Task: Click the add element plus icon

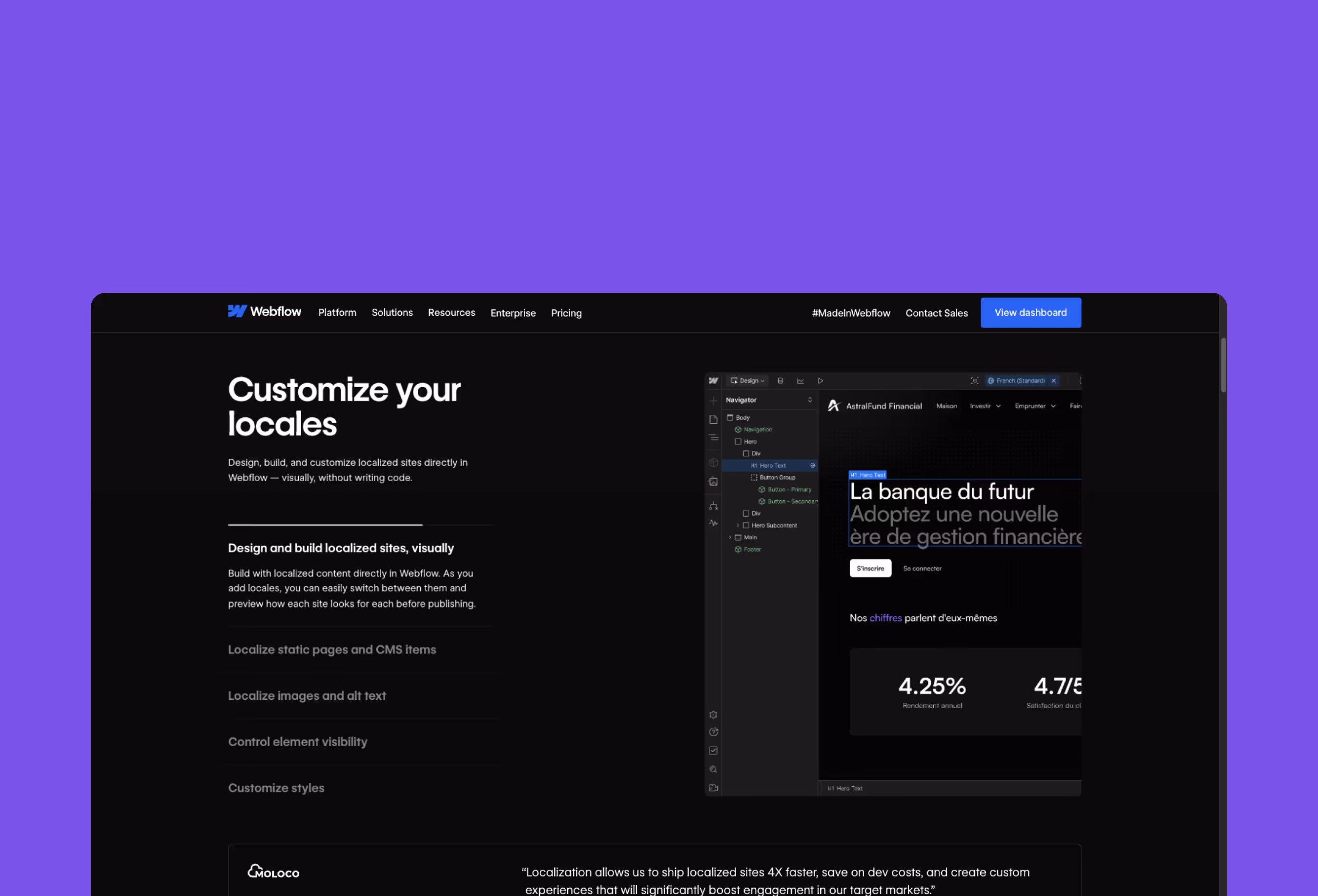Action: (714, 401)
